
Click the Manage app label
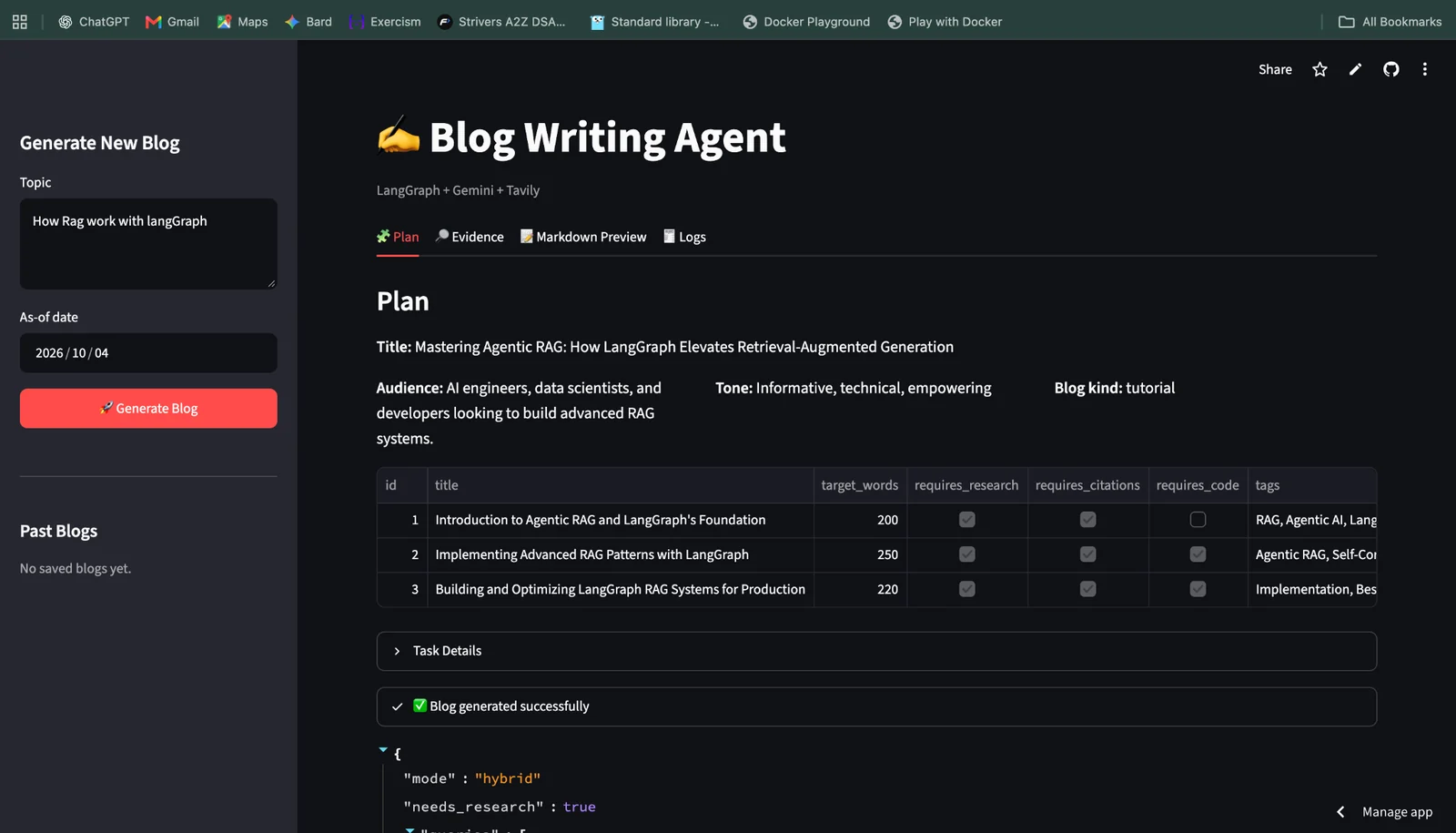1397,812
